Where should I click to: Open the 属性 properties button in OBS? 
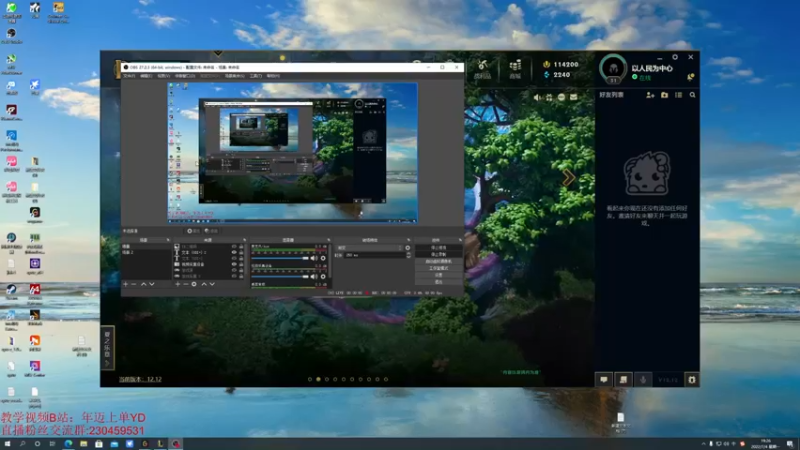click(x=193, y=231)
